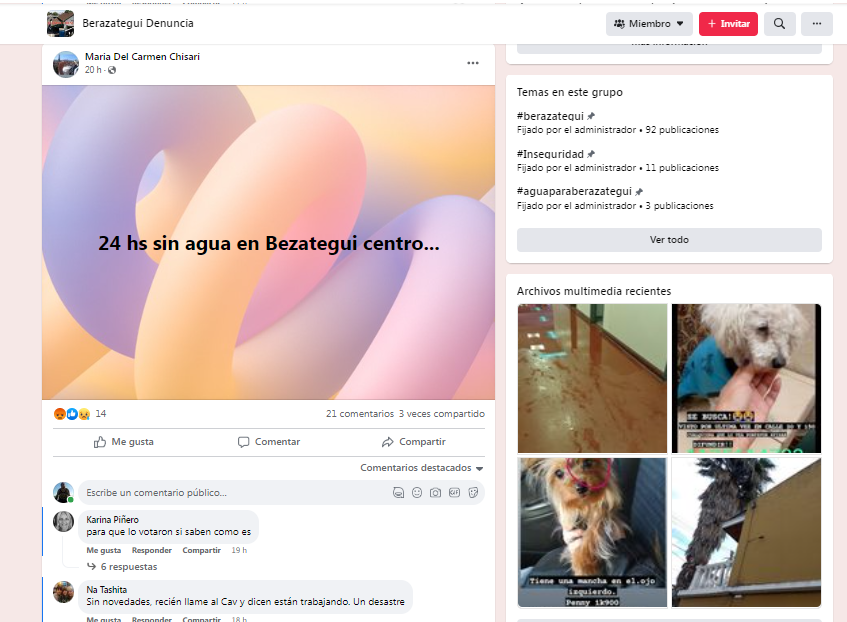Open the post options three-dots menu
Screen dimensions: 847x622
click(x=472, y=63)
